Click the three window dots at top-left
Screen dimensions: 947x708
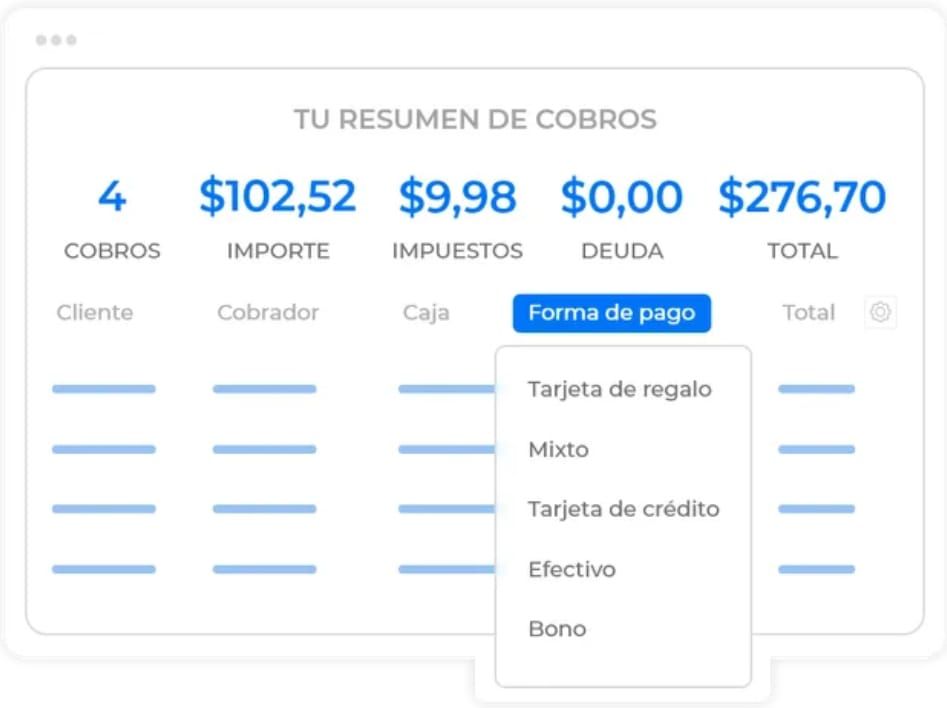point(56,40)
